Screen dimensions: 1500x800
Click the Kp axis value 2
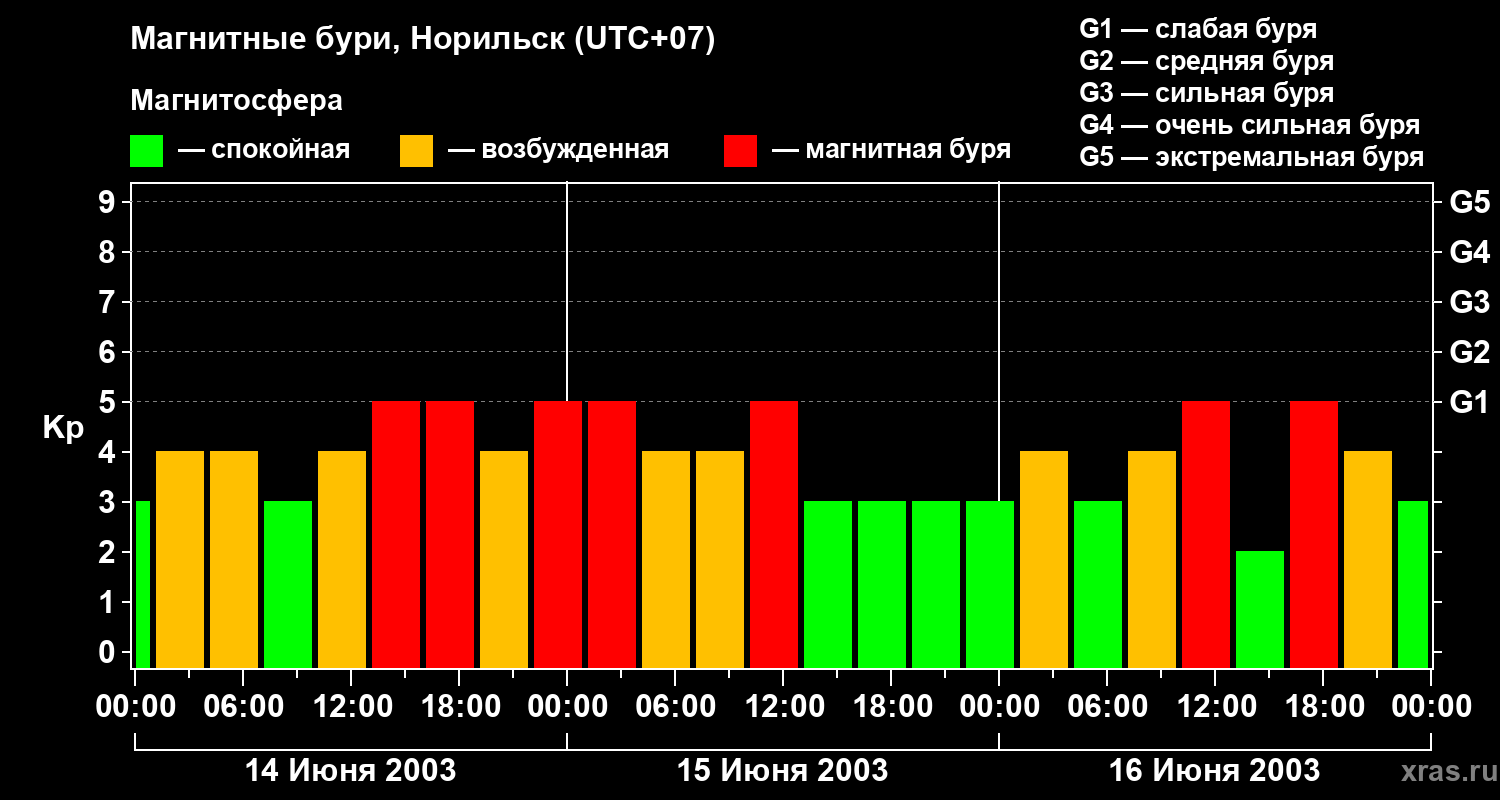tap(109, 552)
